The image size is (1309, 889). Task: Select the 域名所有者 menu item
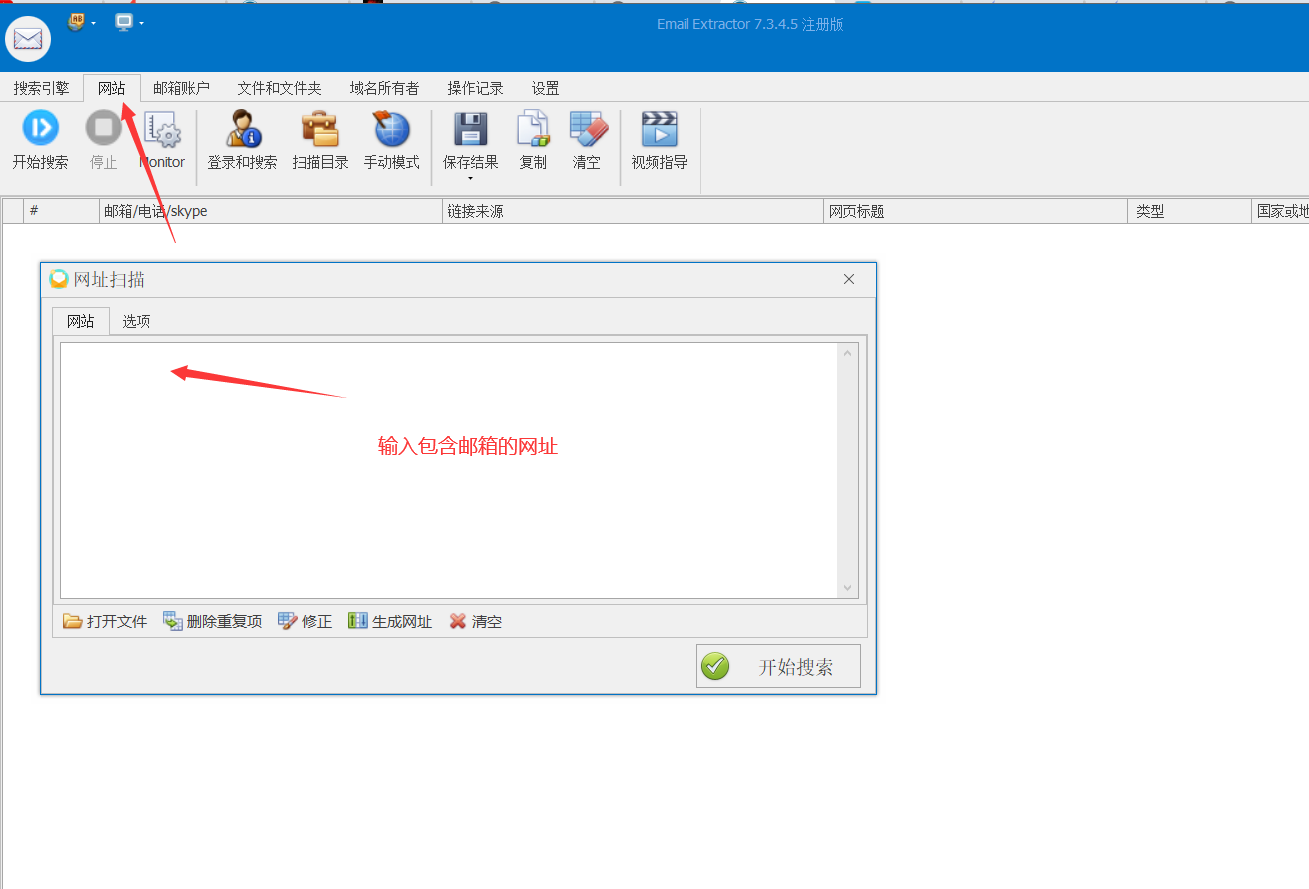[384, 88]
